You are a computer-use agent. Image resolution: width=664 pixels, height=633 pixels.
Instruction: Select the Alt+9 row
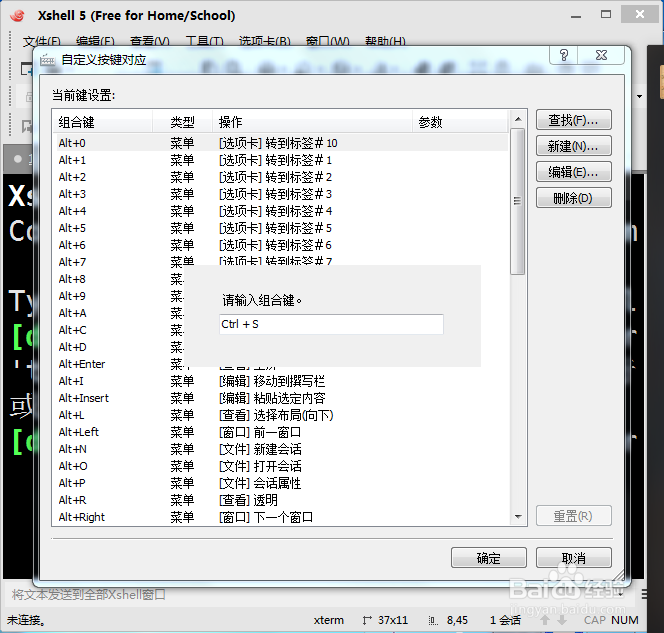pos(119,296)
